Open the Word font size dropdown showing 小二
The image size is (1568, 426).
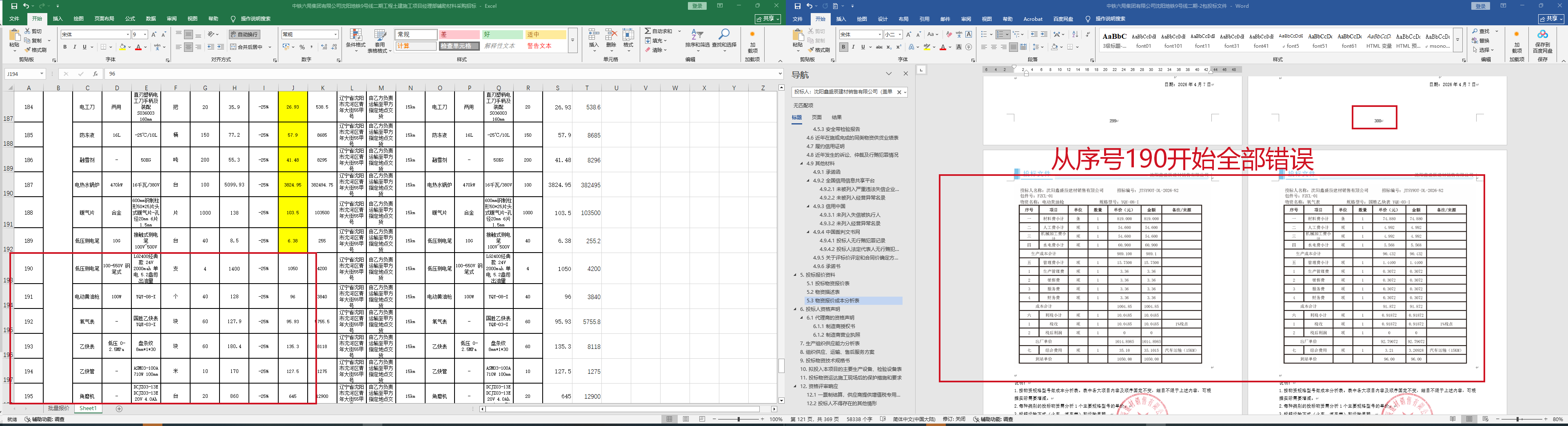[900, 35]
